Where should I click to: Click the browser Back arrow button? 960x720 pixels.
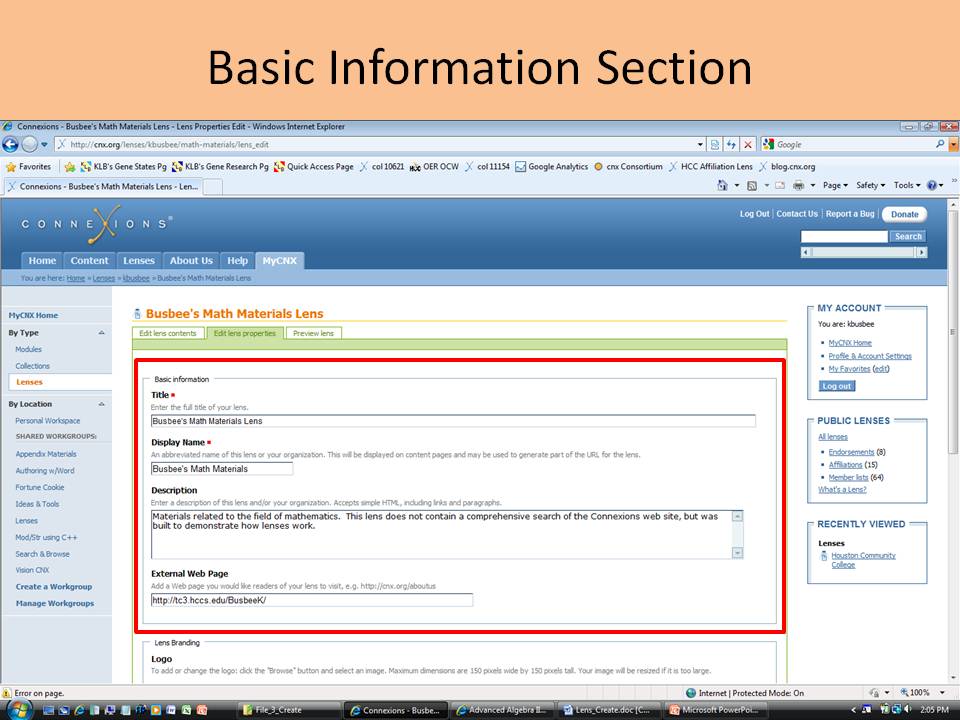12,145
